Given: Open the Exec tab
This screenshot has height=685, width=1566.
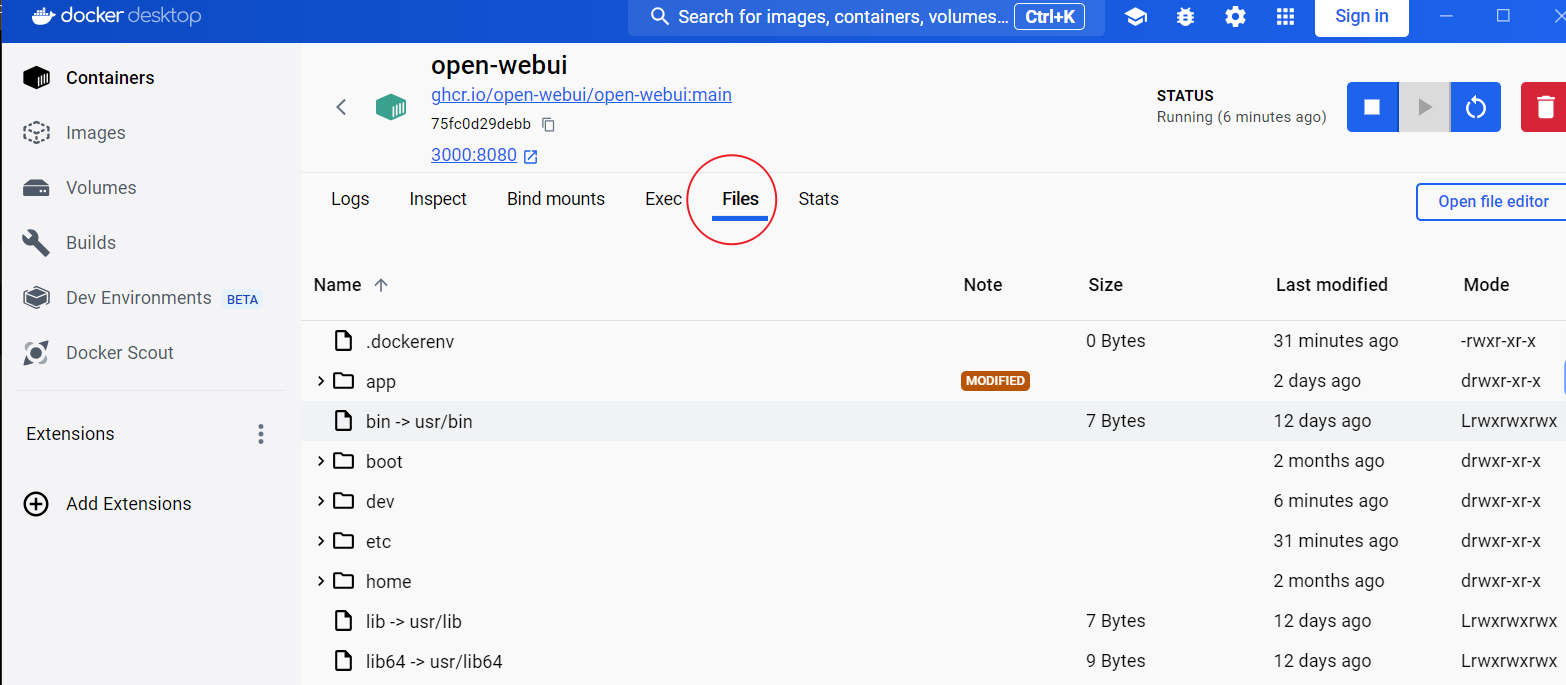Looking at the screenshot, I should tap(663, 199).
